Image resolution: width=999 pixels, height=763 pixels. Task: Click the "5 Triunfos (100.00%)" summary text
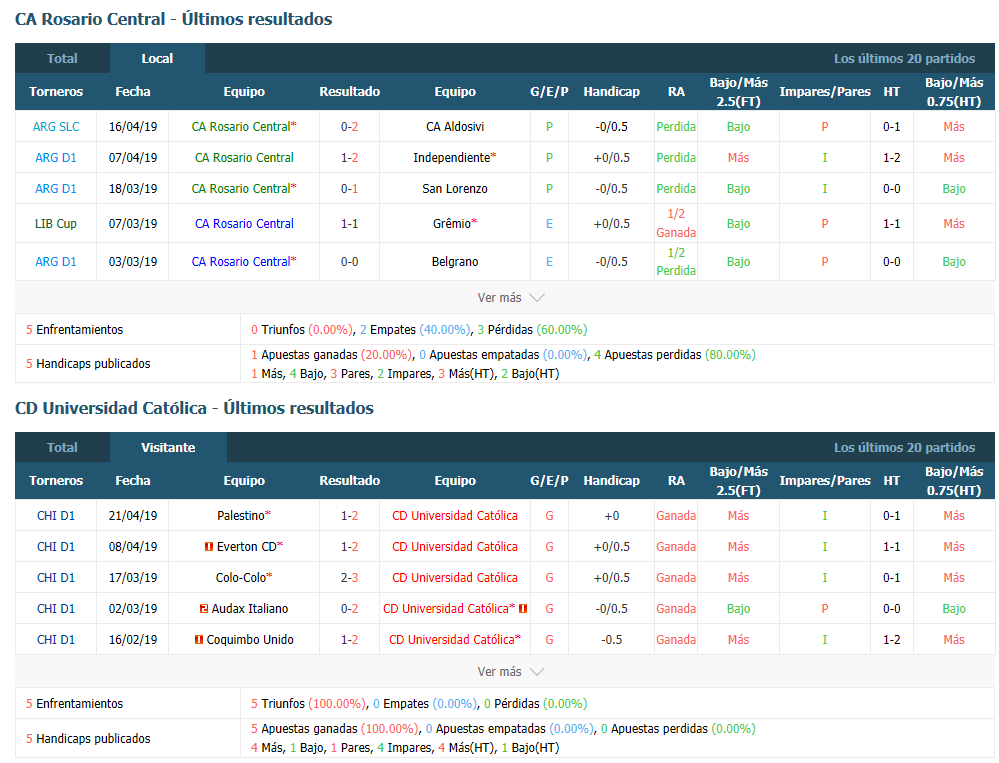(308, 704)
